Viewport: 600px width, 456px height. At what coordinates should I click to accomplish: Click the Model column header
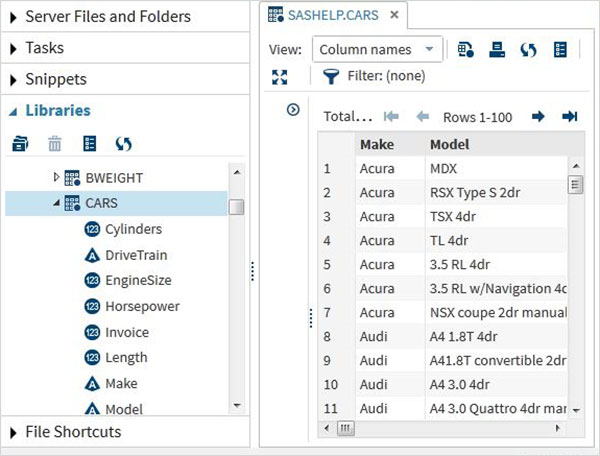pyautogui.click(x=449, y=144)
